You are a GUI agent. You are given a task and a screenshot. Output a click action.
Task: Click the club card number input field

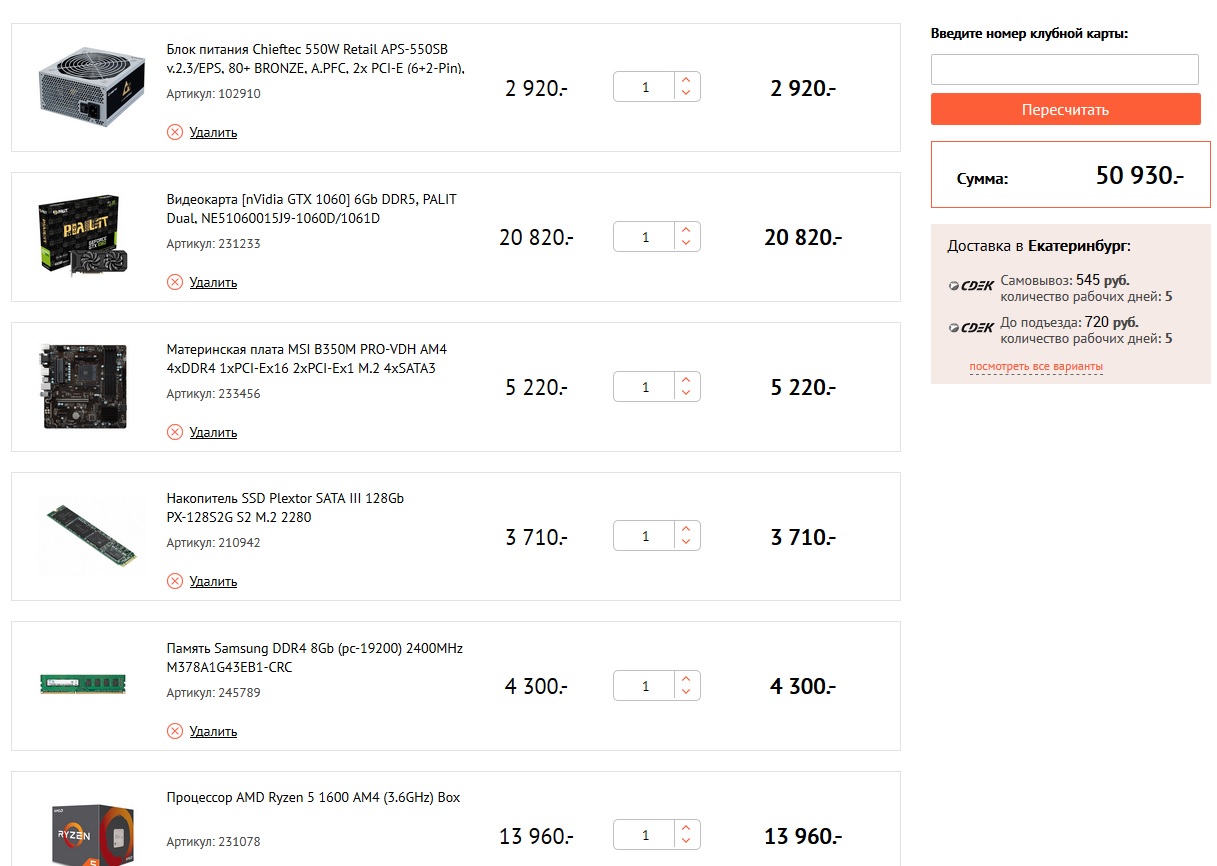pos(1064,70)
